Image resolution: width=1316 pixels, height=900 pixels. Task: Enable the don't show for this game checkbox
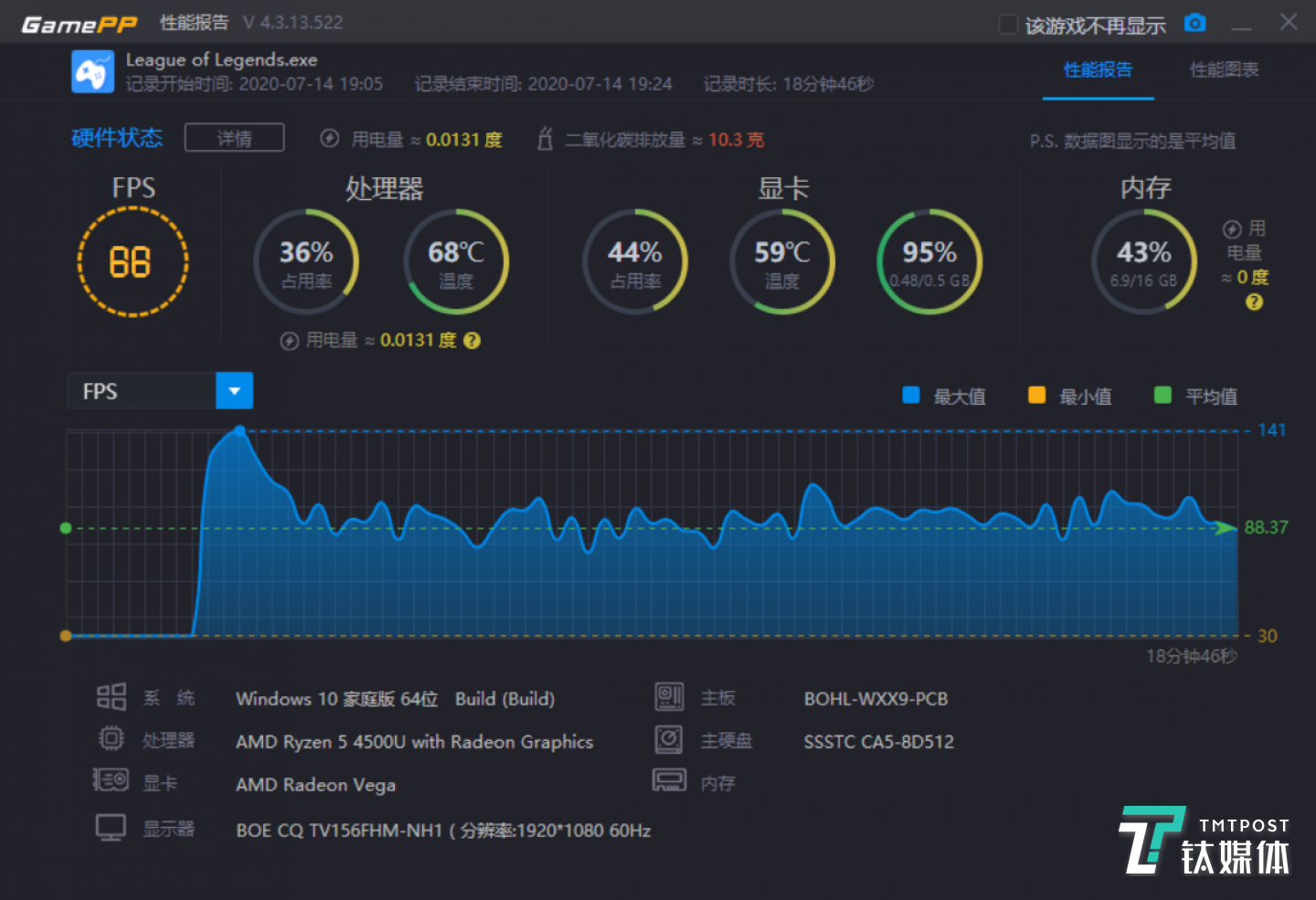(1008, 24)
